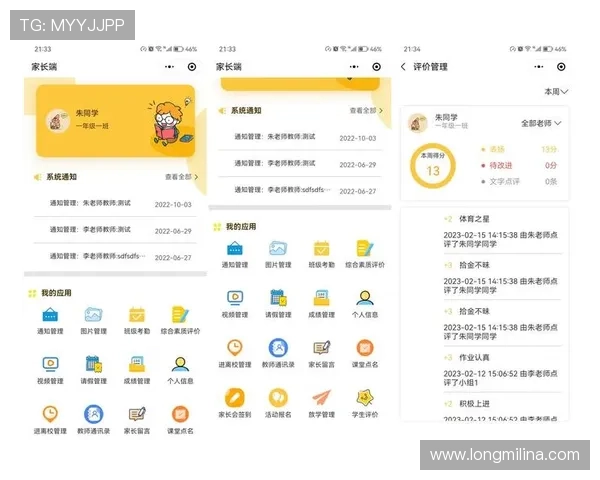Select the 文字点评 0条 row
The width and height of the screenshot is (600, 480).
pyautogui.click(x=519, y=181)
